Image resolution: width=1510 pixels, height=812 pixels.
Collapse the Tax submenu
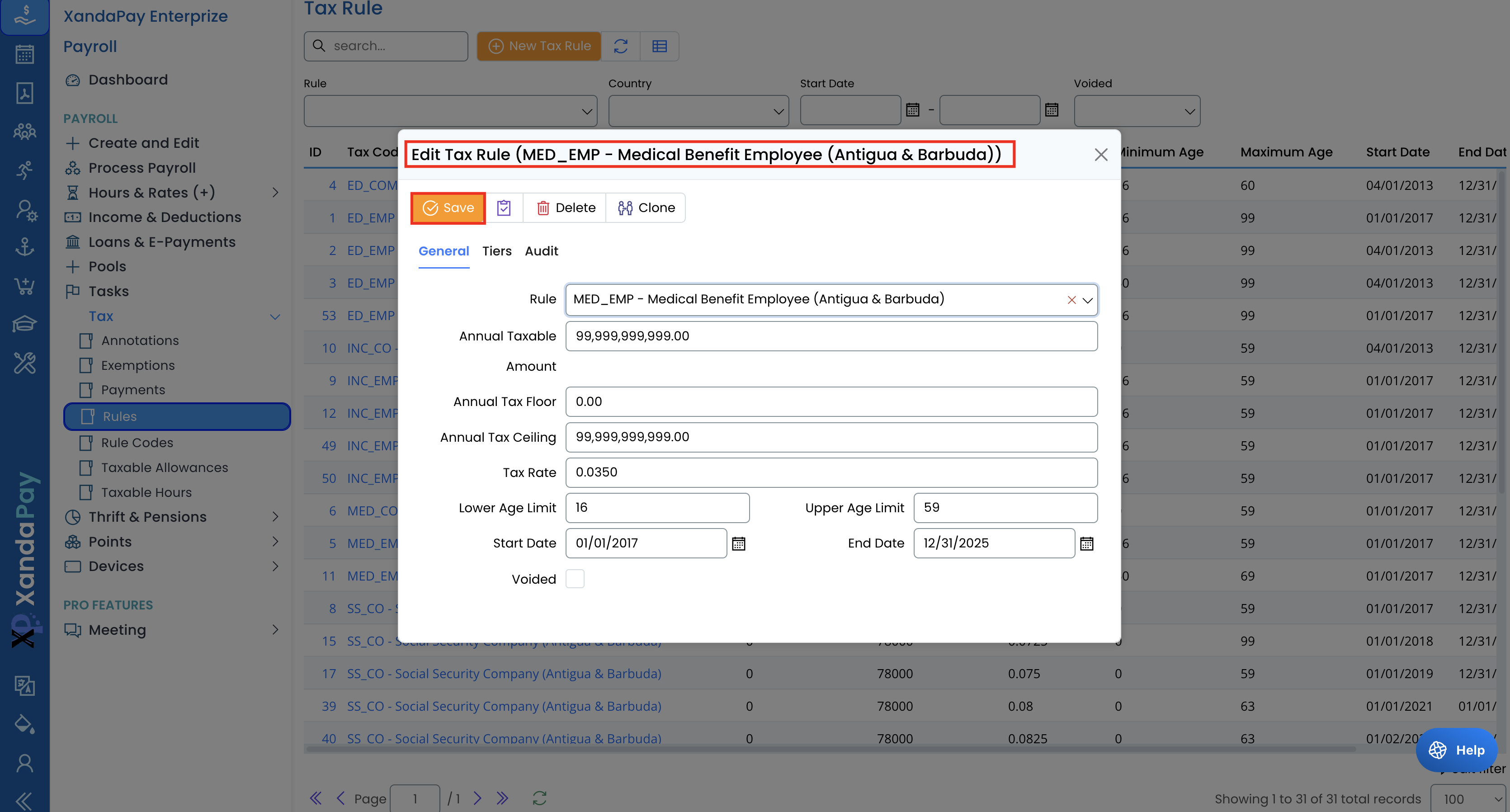tap(275, 316)
